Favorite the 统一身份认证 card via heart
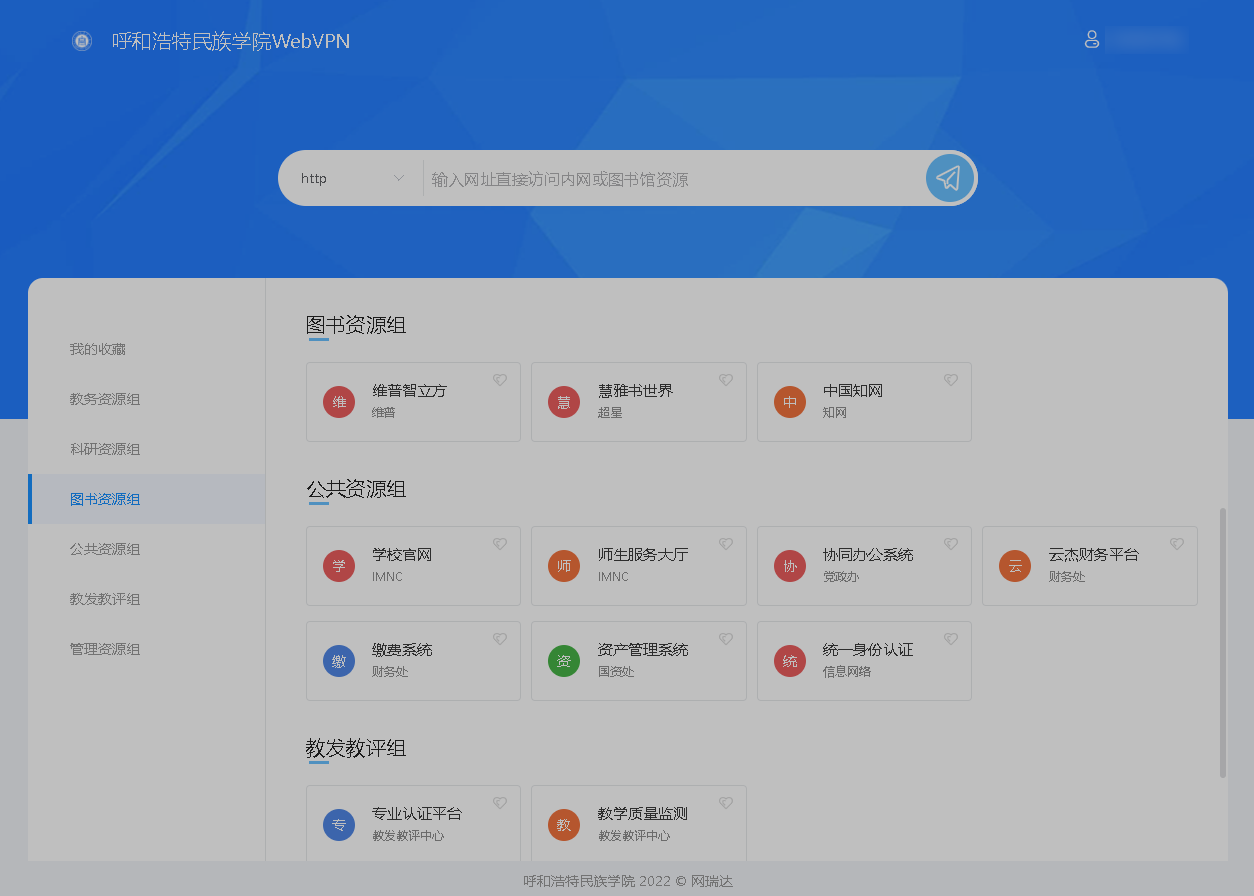This screenshot has height=896, width=1254. click(x=951, y=639)
